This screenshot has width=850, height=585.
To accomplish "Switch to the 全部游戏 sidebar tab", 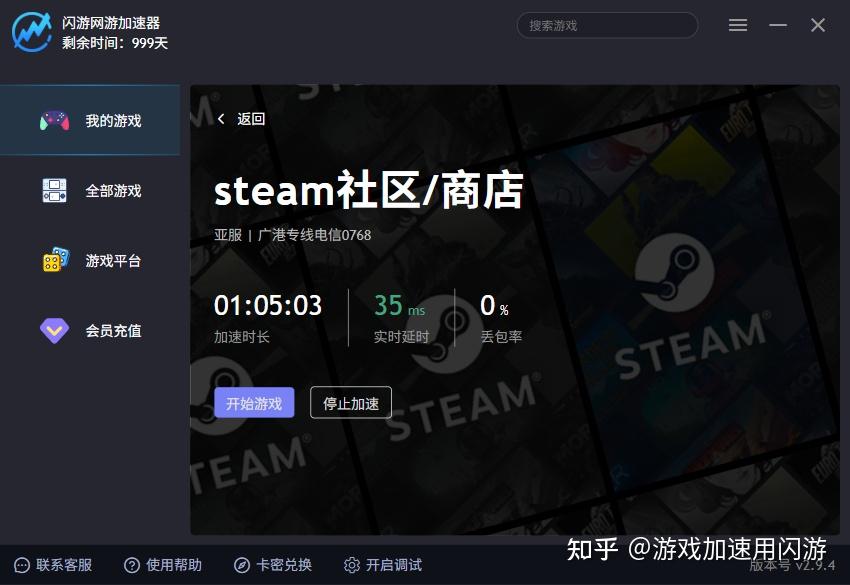I will pos(90,190).
